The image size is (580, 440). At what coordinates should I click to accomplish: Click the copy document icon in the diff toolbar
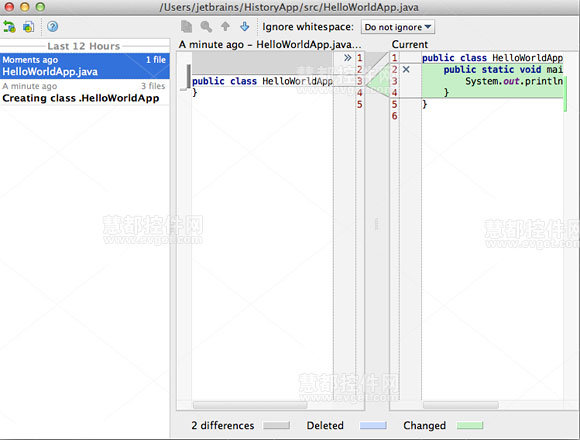click(187, 27)
